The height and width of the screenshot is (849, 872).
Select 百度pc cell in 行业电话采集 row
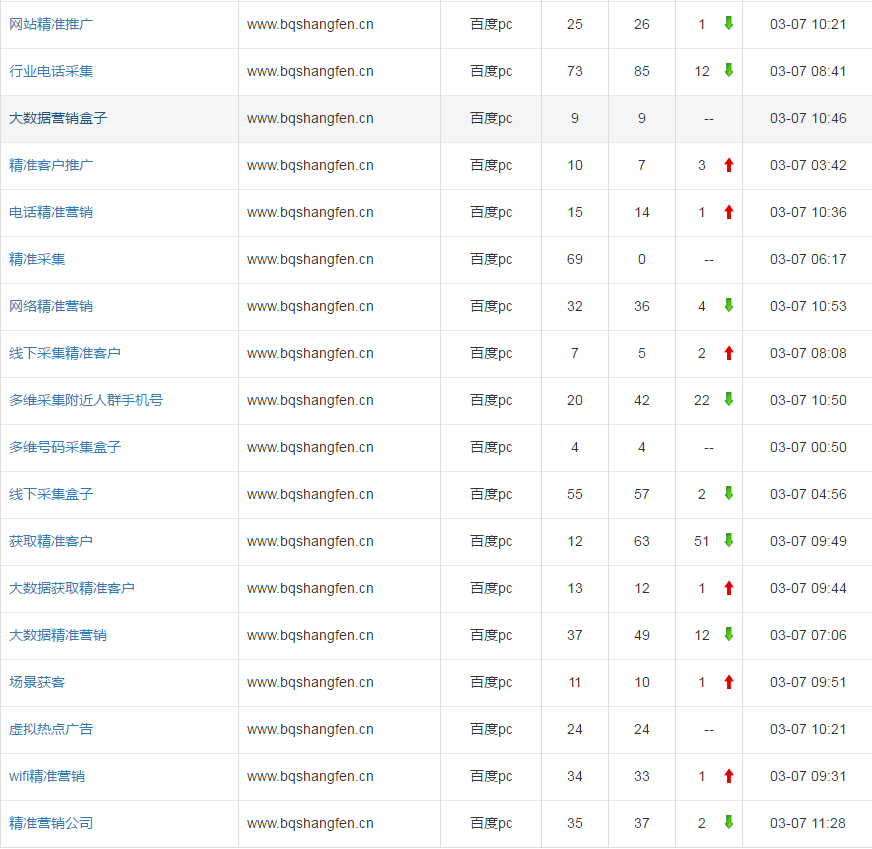(x=491, y=71)
